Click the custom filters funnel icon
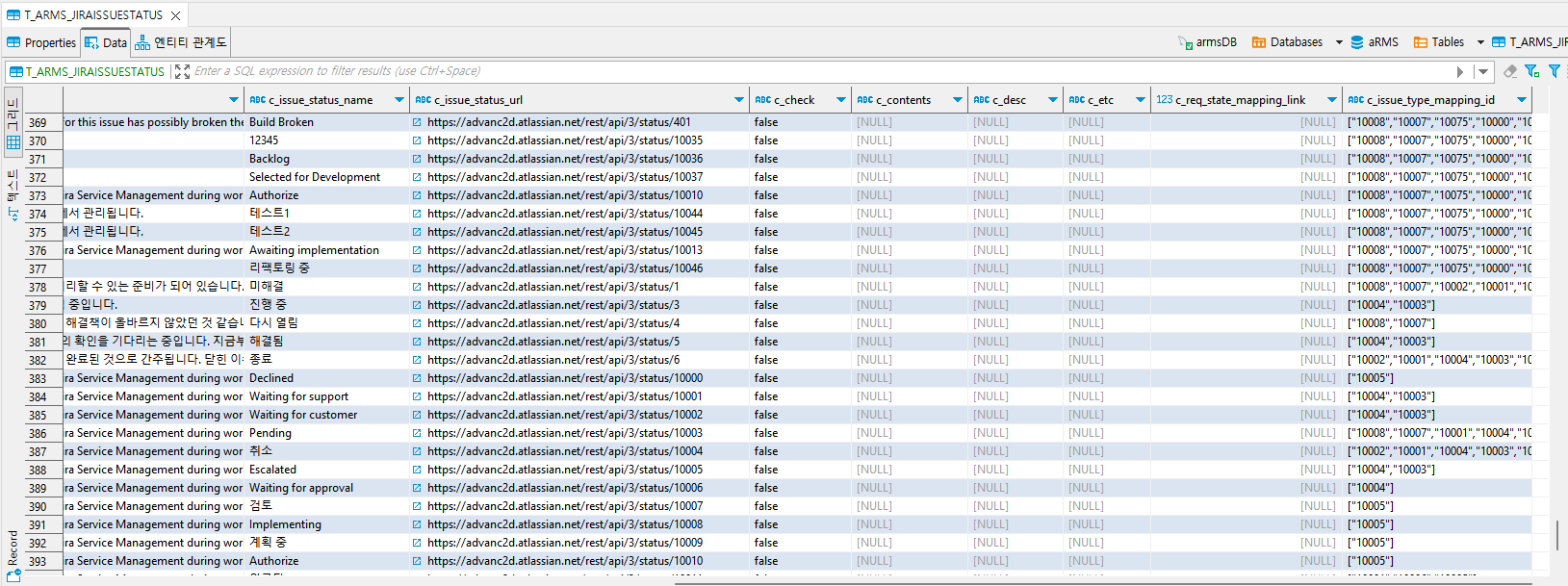Screen dimensions: 1568x586 pos(1554,71)
